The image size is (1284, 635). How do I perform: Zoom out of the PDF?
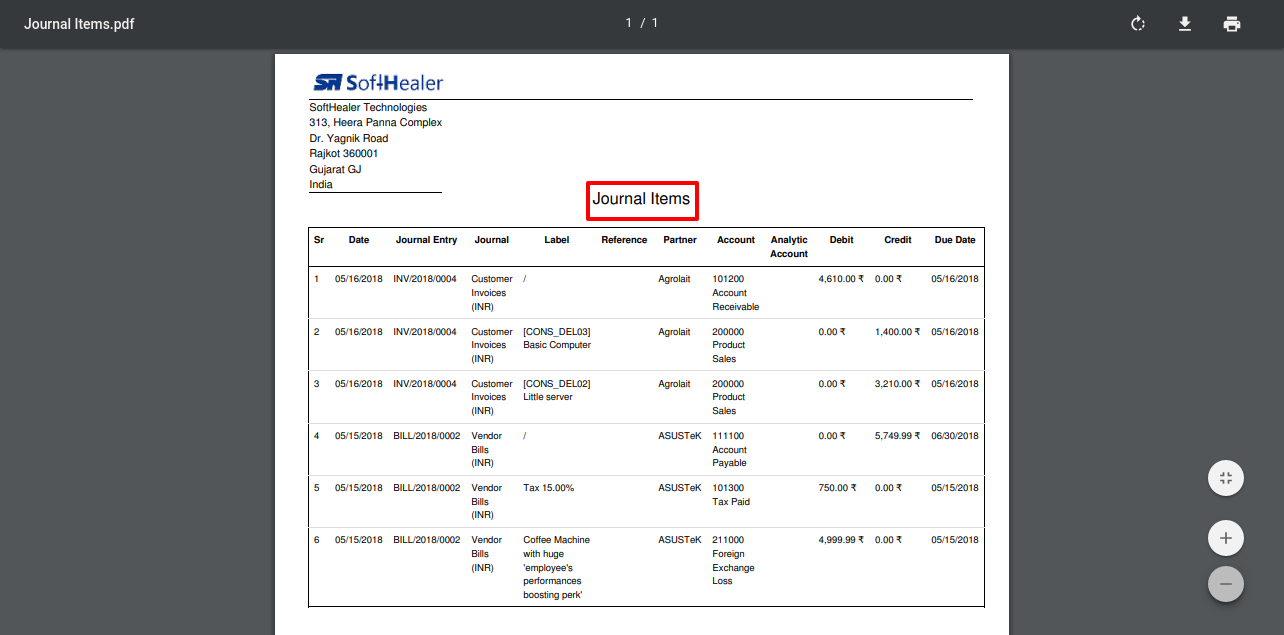pos(1226,583)
